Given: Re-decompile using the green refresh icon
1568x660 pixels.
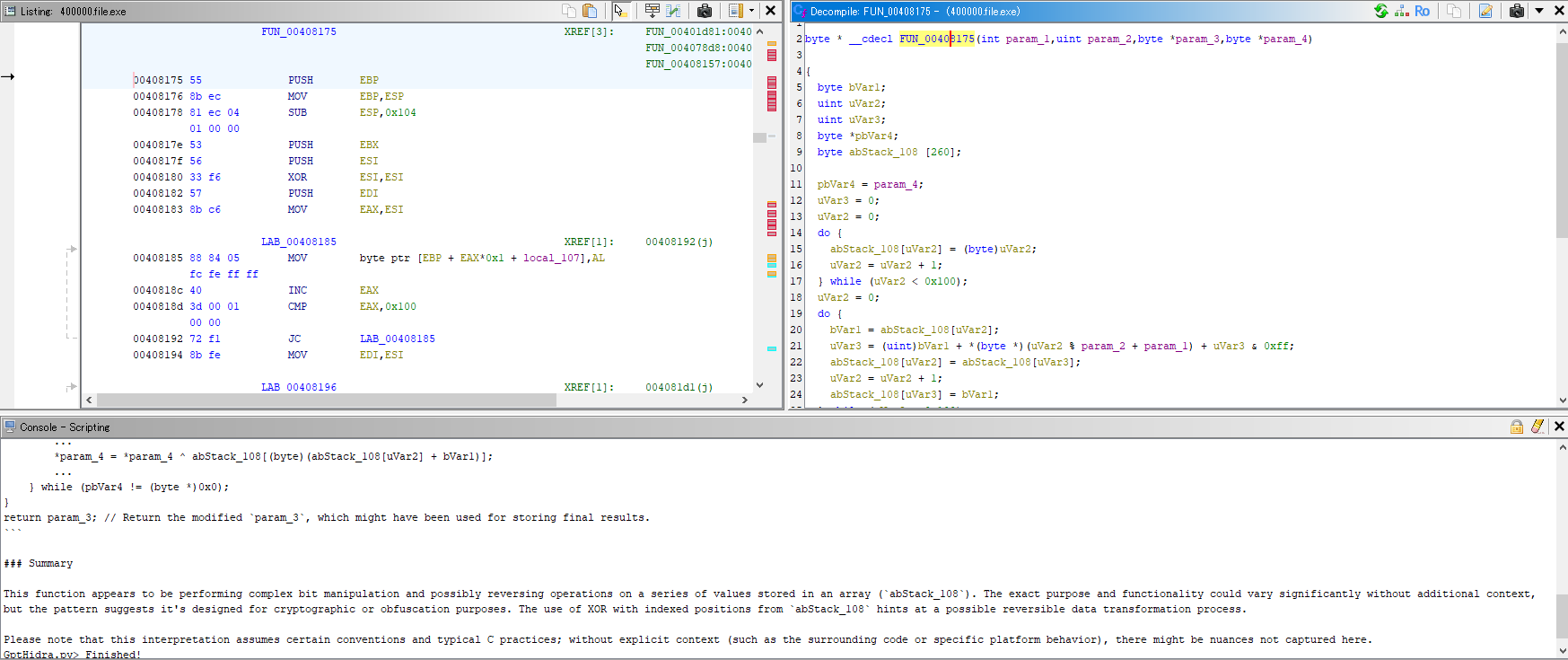Looking at the screenshot, I should [x=1380, y=11].
